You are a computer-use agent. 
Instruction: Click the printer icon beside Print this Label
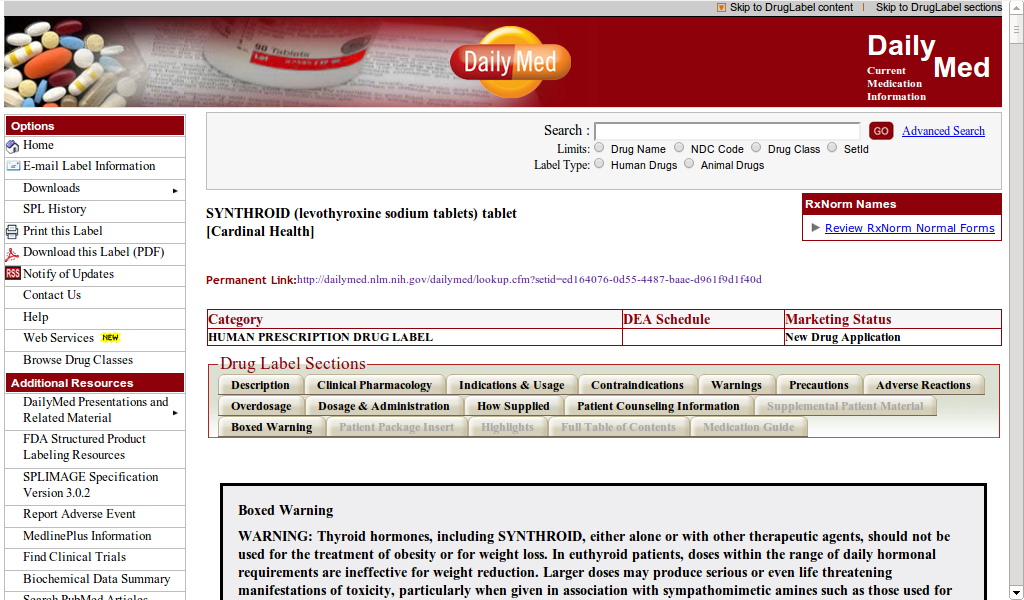click(x=12, y=231)
